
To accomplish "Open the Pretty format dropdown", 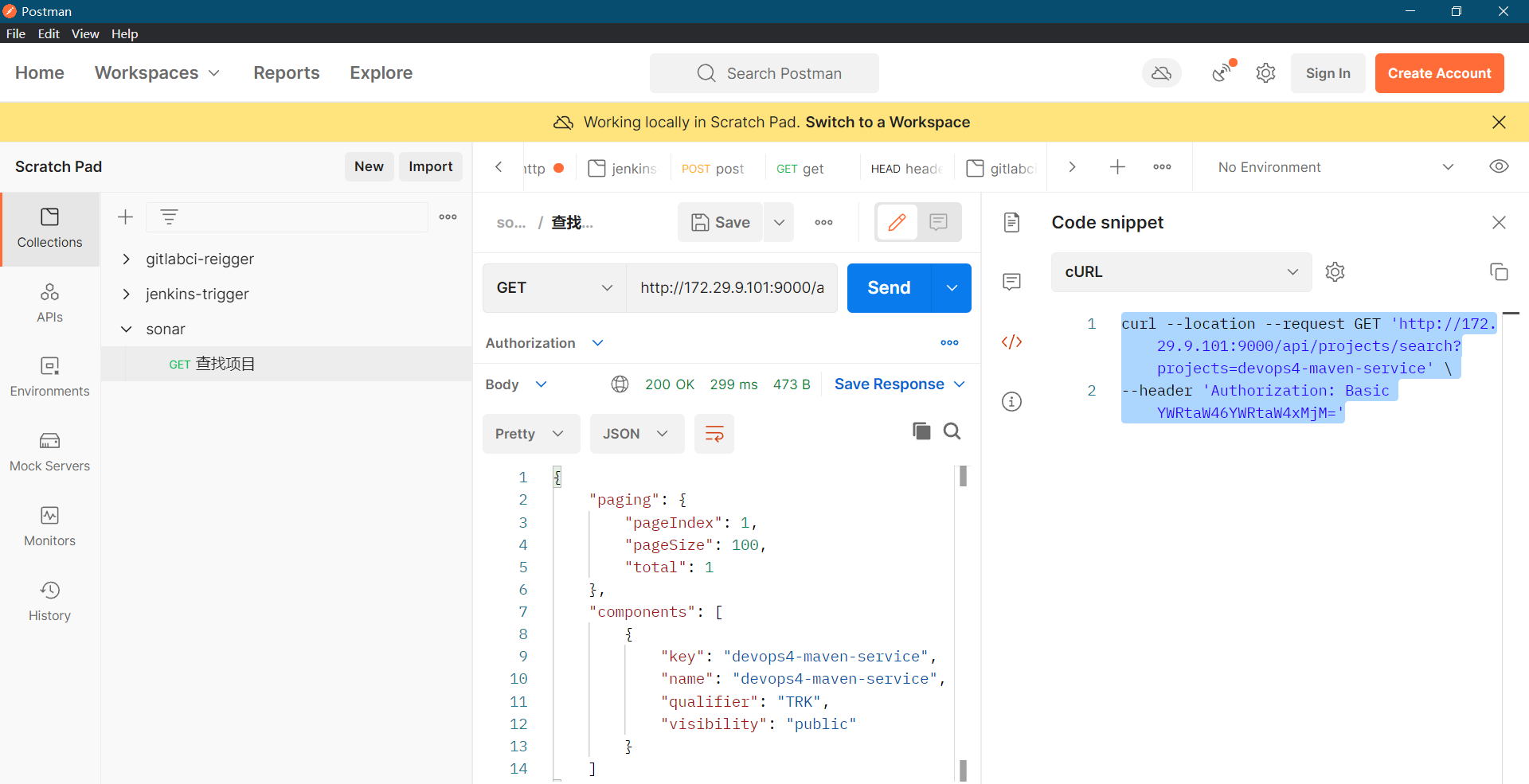I will [530, 434].
